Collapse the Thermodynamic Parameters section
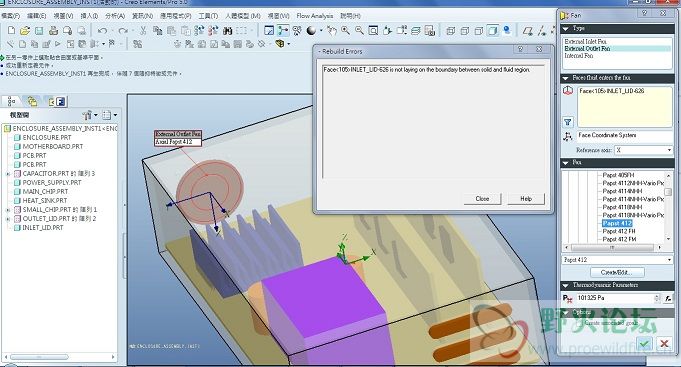Viewport: 681px width, 367px height. point(566,286)
